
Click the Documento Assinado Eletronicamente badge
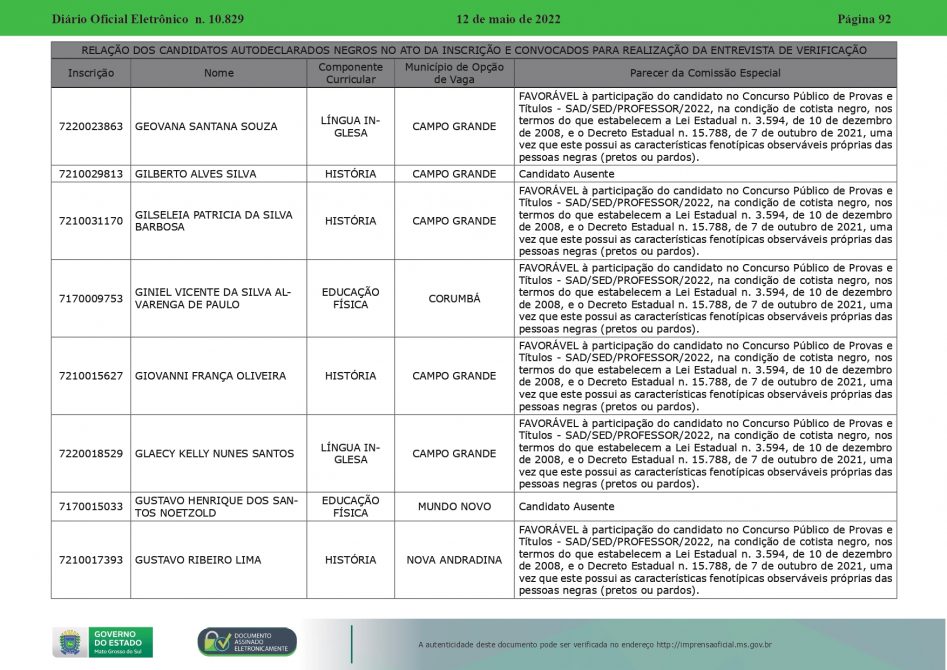tap(247, 642)
